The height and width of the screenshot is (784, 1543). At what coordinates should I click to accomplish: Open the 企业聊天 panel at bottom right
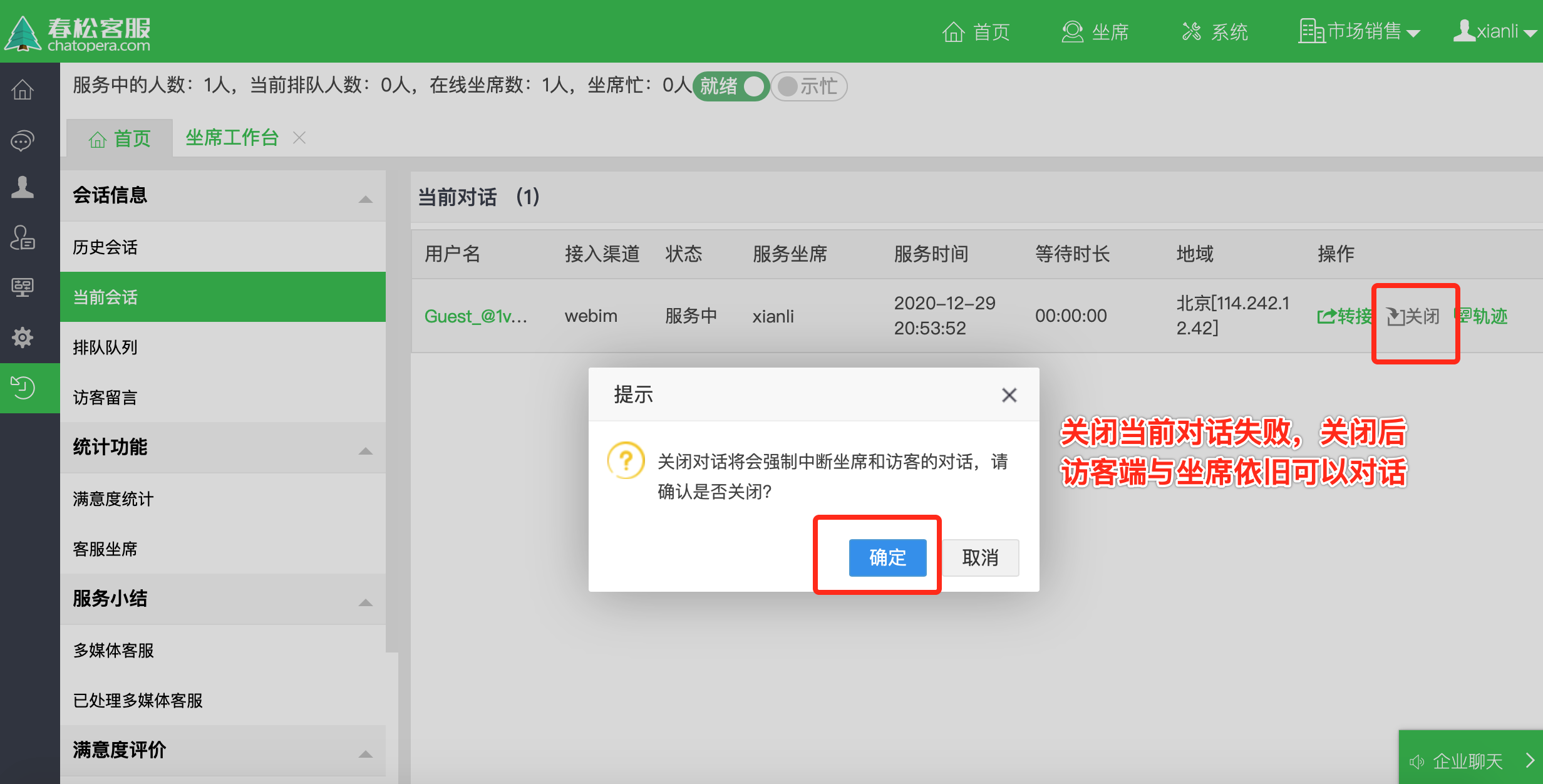pos(1468,761)
